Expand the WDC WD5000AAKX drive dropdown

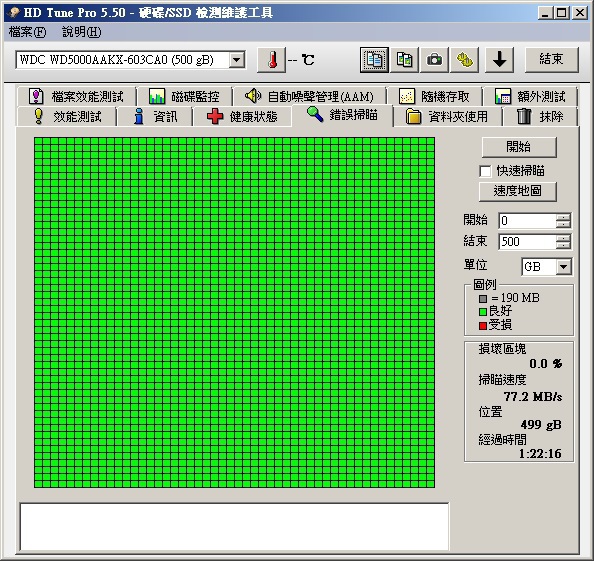coord(237,60)
